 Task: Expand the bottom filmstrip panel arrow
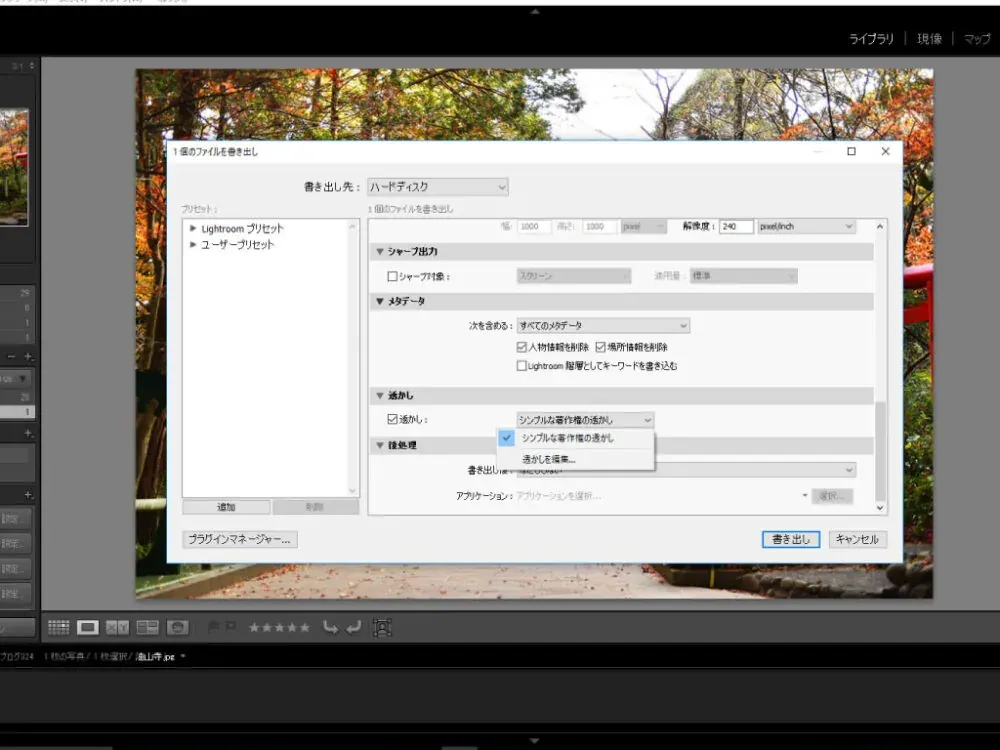coord(534,741)
